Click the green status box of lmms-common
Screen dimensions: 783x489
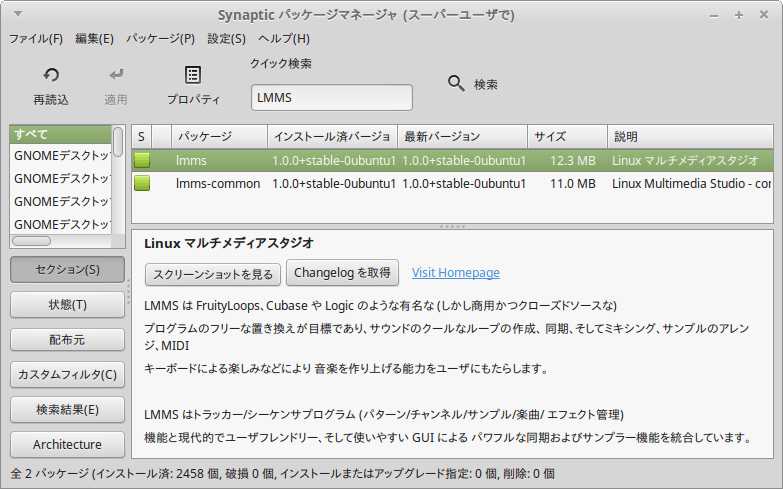(142, 183)
